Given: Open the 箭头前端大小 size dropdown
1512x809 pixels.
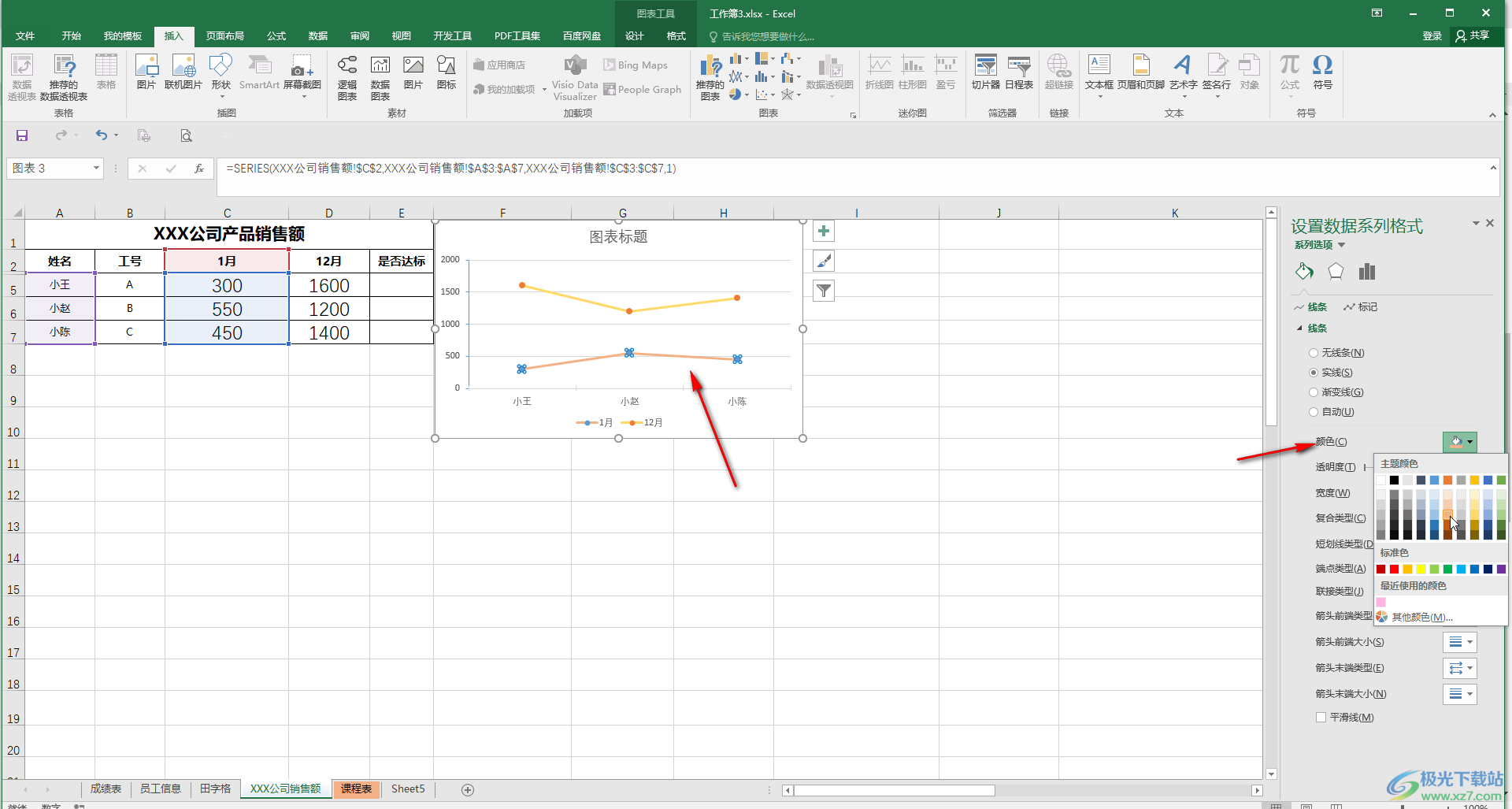Looking at the screenshot, I should 1459,642.
